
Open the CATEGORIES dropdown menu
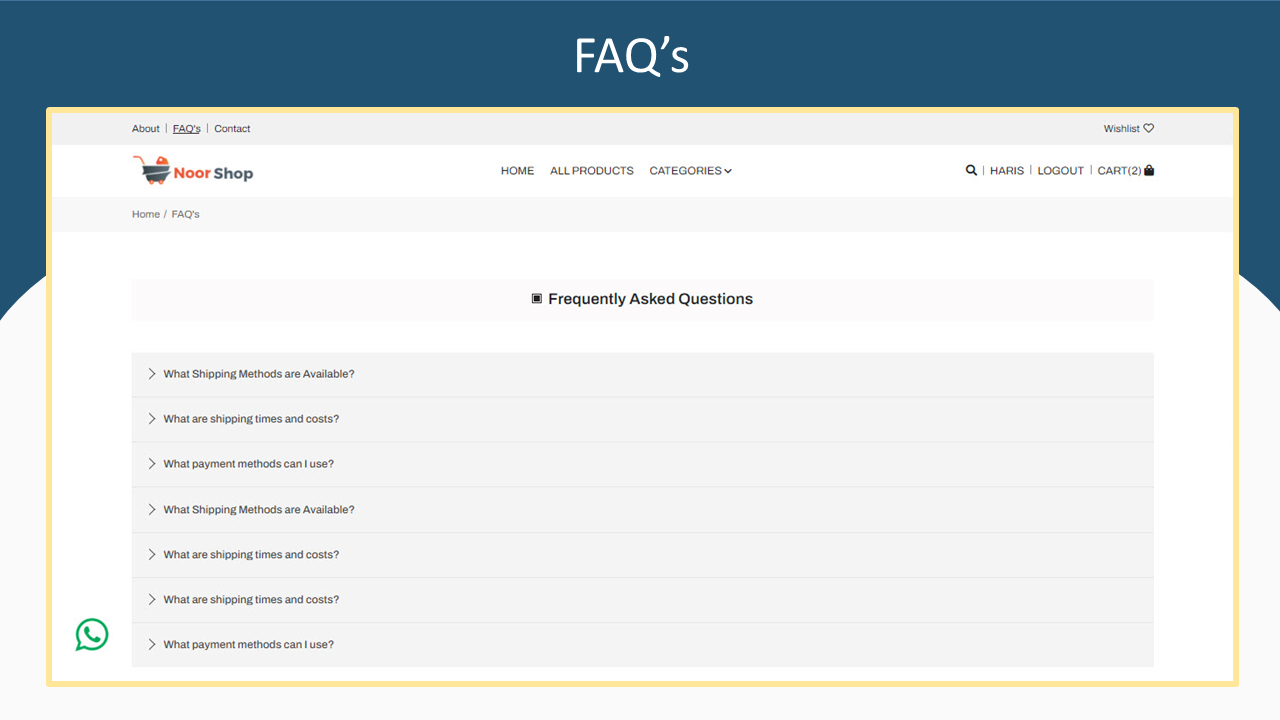tap(691, 171)
